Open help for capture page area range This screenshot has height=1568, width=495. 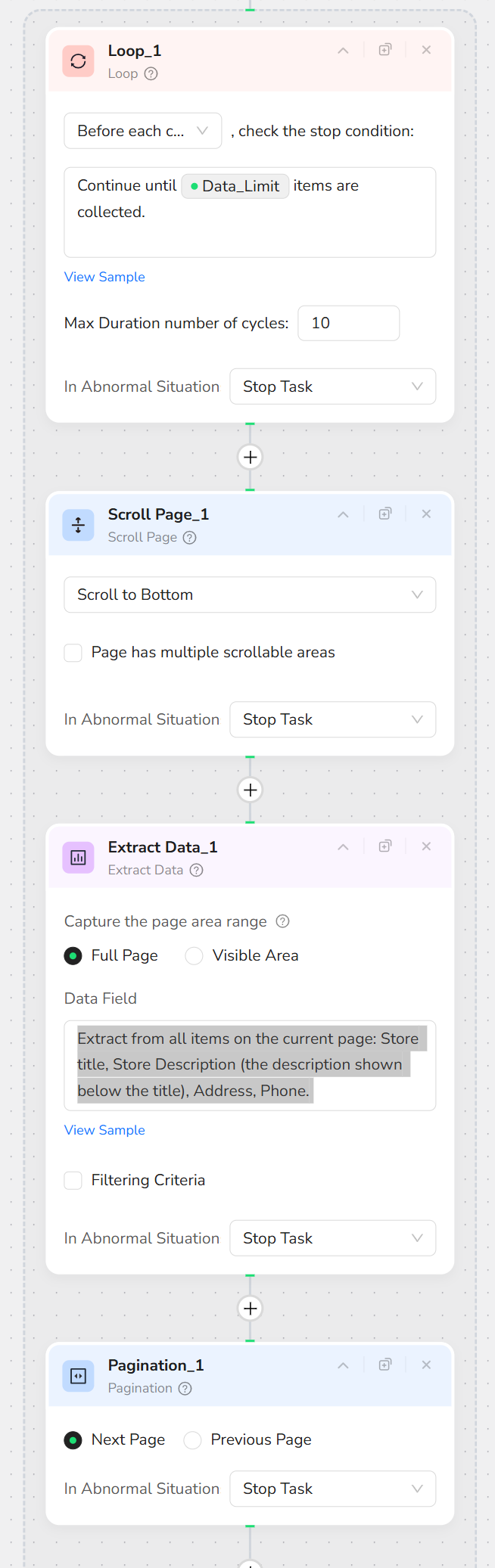point(282,921)
